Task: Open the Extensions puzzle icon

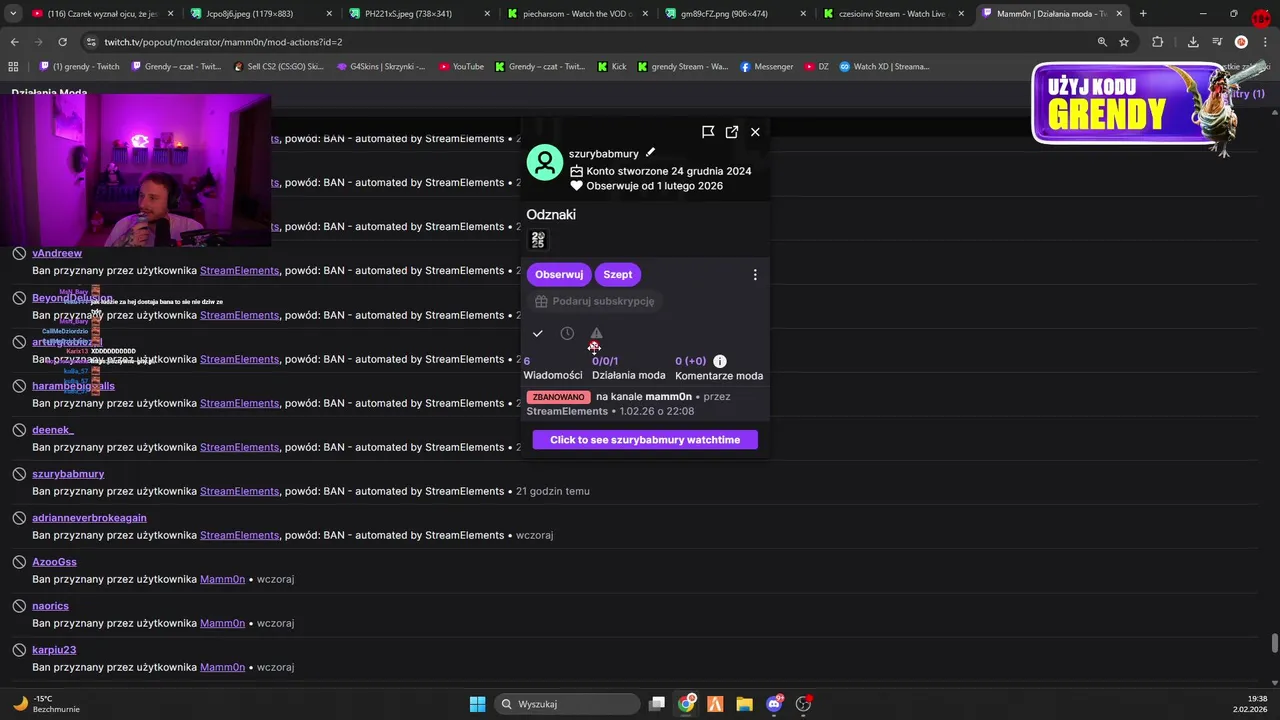Action: 1158,42
